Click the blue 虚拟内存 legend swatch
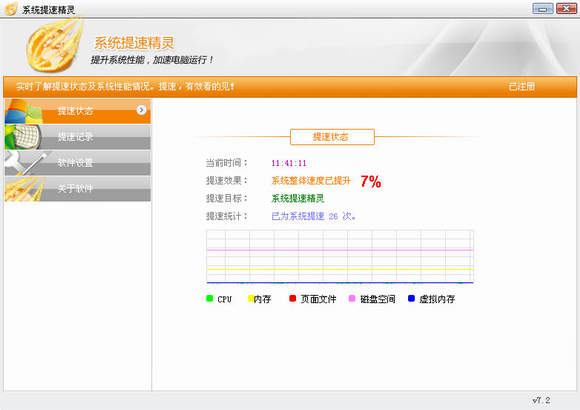 tap(411, 298)
